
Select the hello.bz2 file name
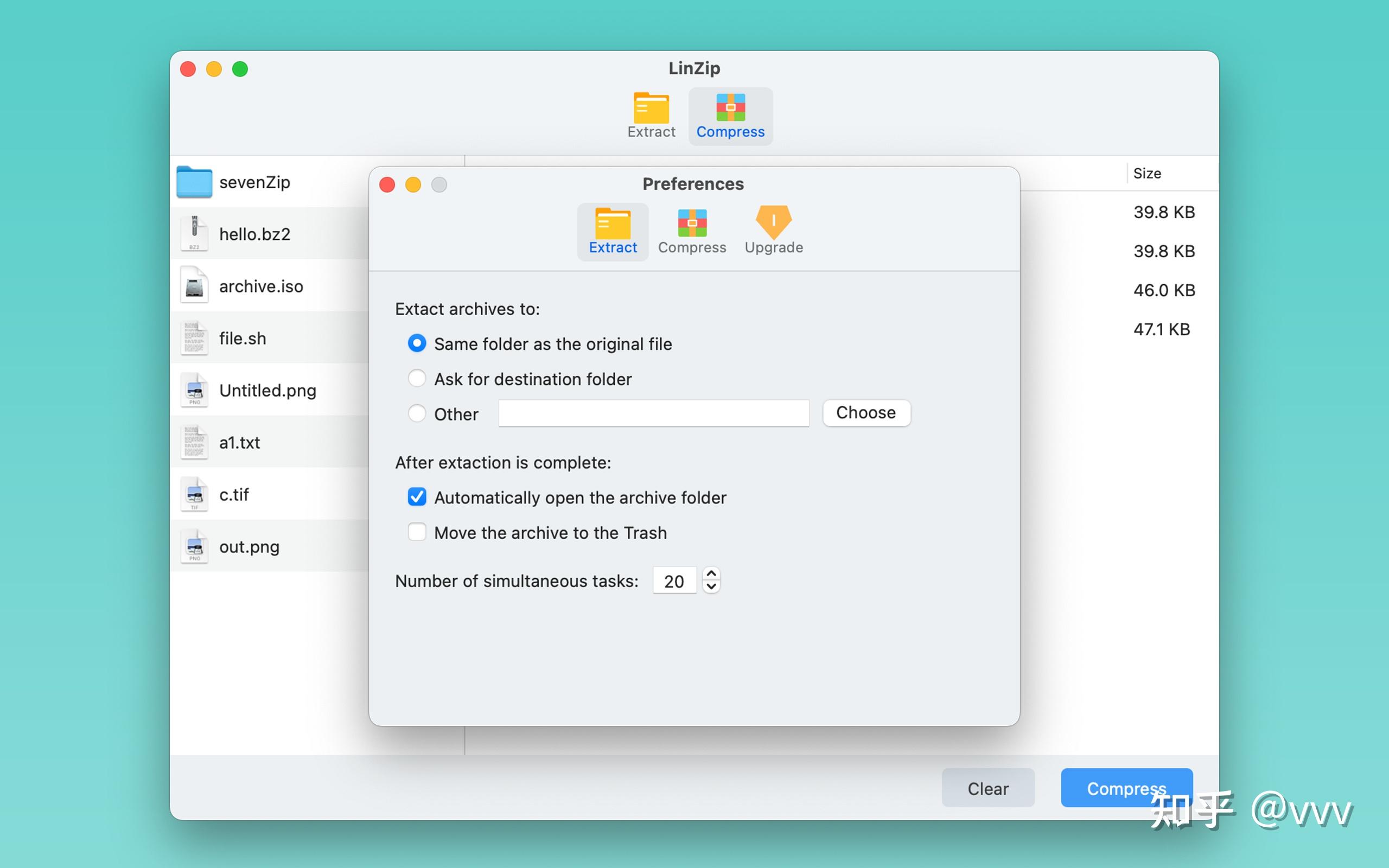[x=255, y=234]
